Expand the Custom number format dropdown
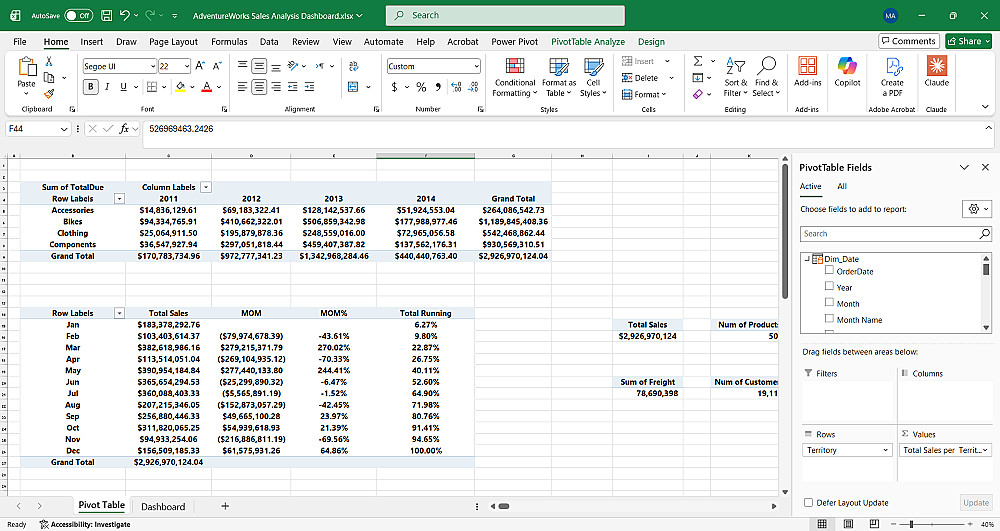The image size is (1000, 531). click(476, 66)
